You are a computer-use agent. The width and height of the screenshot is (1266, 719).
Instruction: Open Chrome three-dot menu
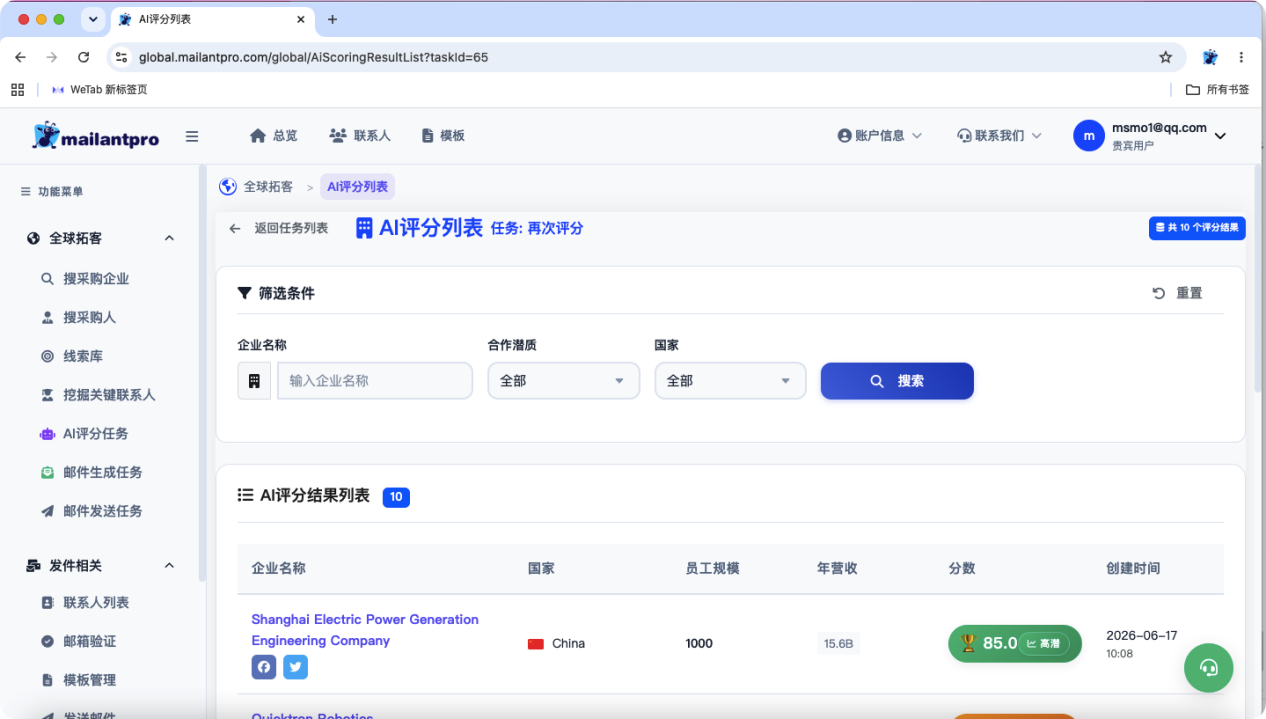coord(1241,57)
